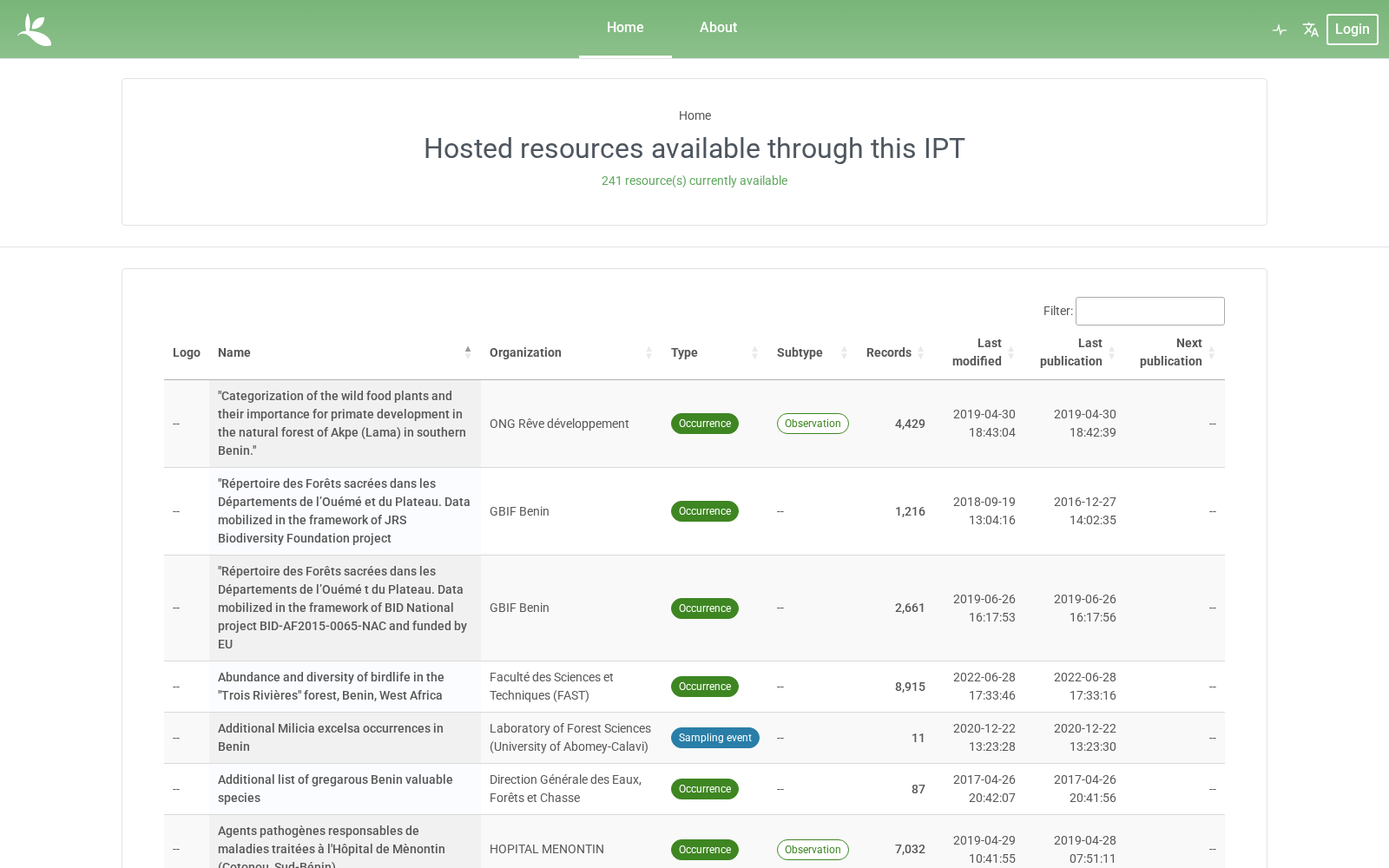Image resolution: width=1389 pixels, height=868 pixels.
Task: Sort table by Next publication column
Action: tap(1175, 352)
